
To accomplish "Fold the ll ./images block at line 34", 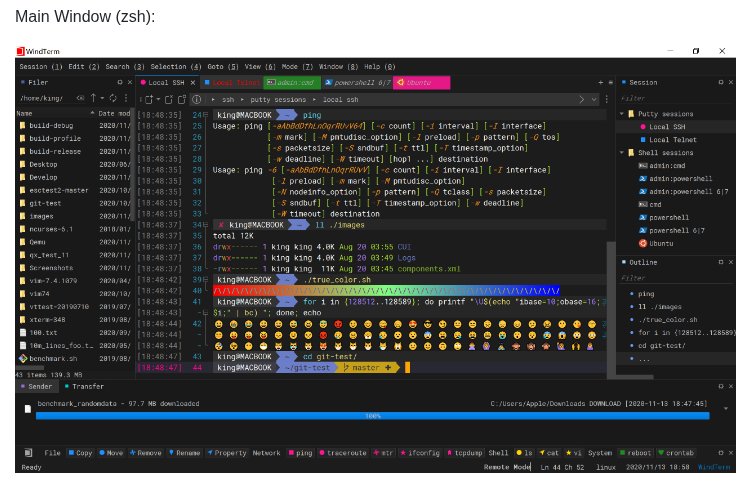I will pyautogui.click(x=206, y=225).
